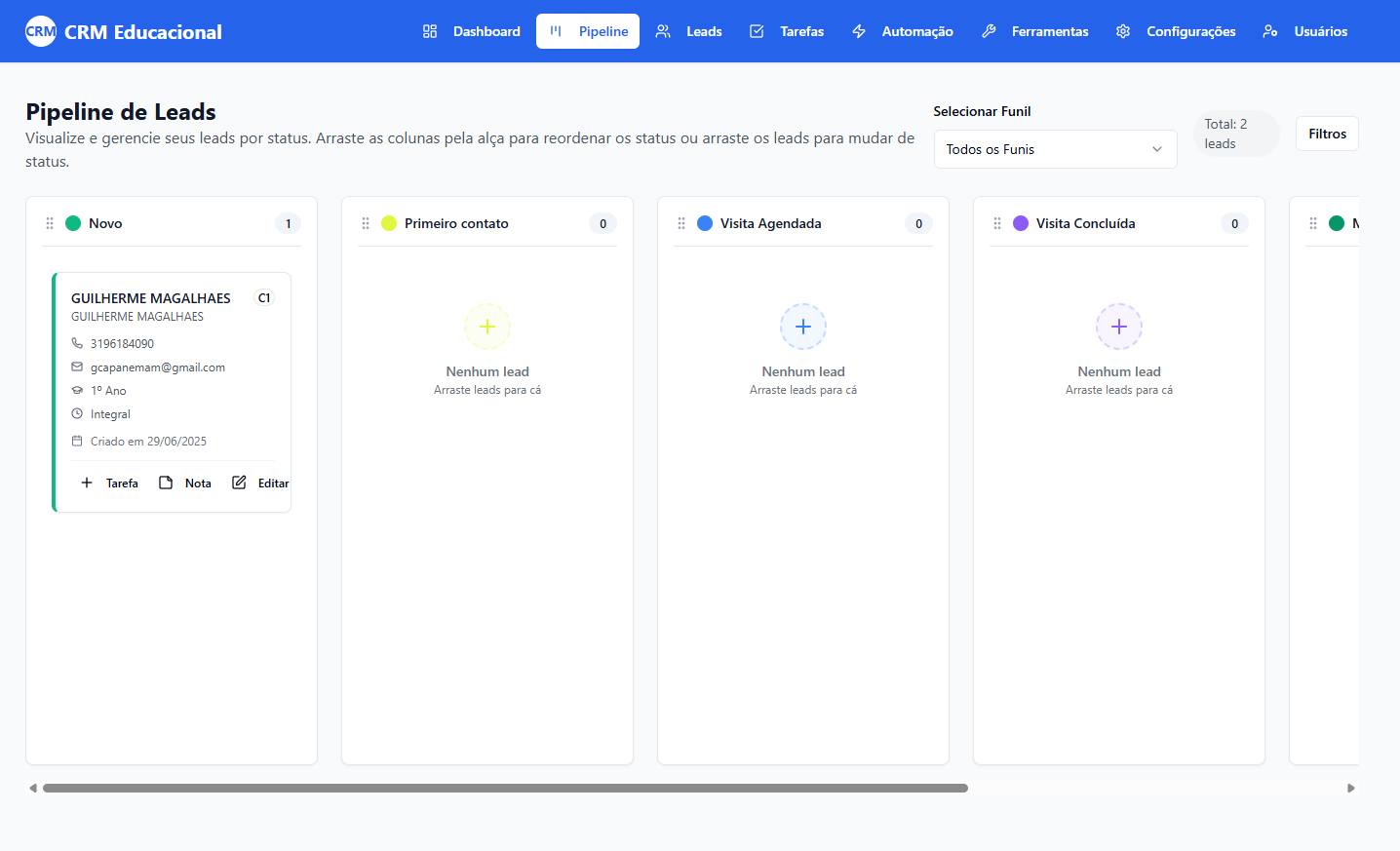Click Editar on the lead card
This screenshot has width=1400, height=851.
click(260, 483)
